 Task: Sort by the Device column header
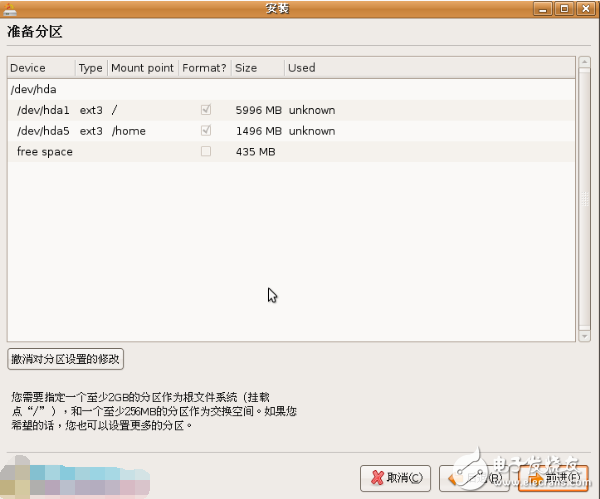41,68
